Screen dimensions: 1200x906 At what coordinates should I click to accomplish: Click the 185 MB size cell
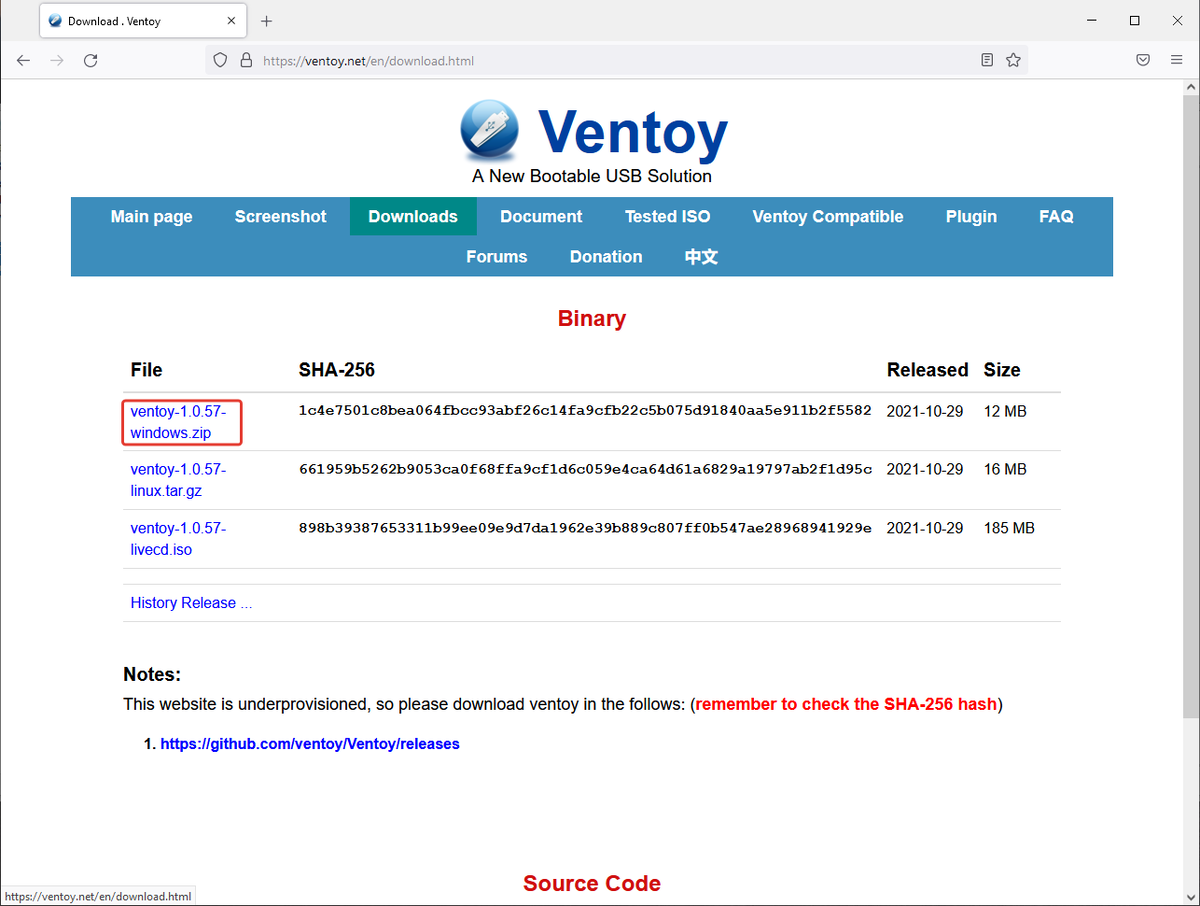(1009, 527)
